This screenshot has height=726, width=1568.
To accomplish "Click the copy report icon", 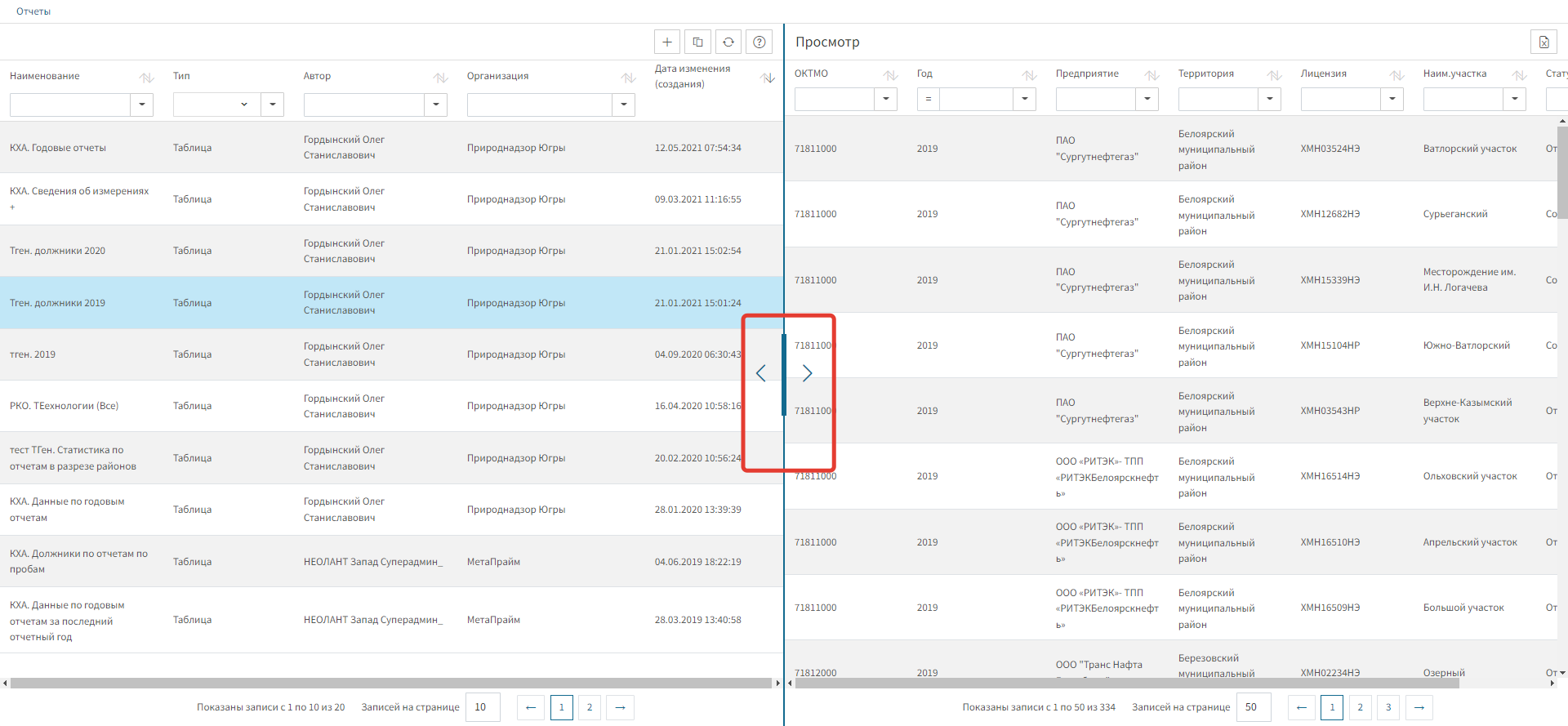I will (697, 42).
